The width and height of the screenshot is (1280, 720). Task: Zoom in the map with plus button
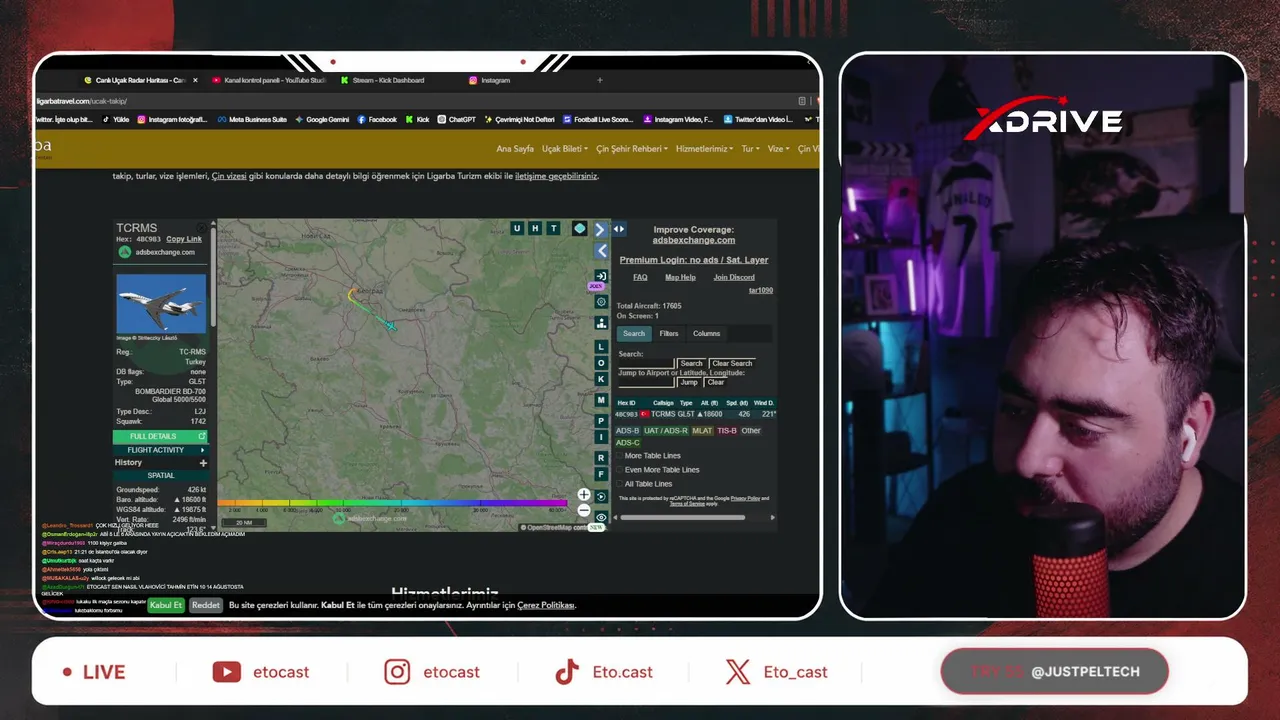click(584, 495)
